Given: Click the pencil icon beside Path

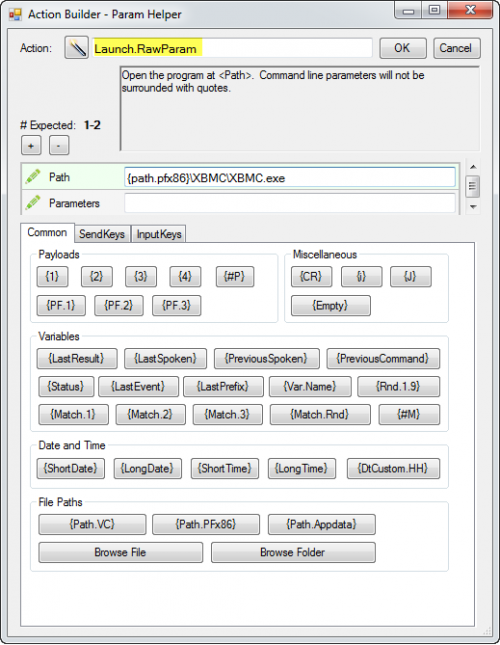Looking at the screenshot, I should pos(33,176).
